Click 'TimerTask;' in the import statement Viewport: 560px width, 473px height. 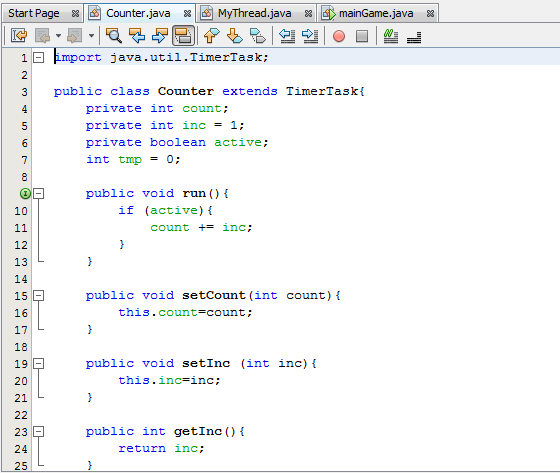[229, 57]
